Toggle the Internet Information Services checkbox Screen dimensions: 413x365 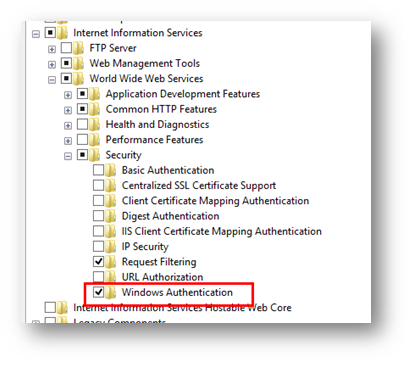(50, 33)
